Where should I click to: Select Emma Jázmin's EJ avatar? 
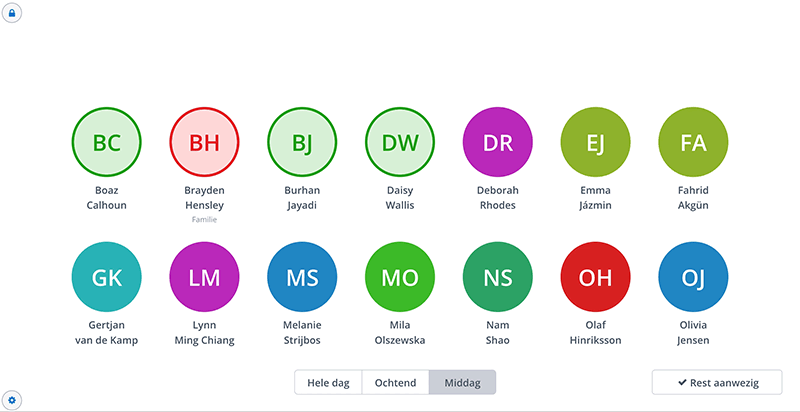pyautogui.click(x=595, y=142)
